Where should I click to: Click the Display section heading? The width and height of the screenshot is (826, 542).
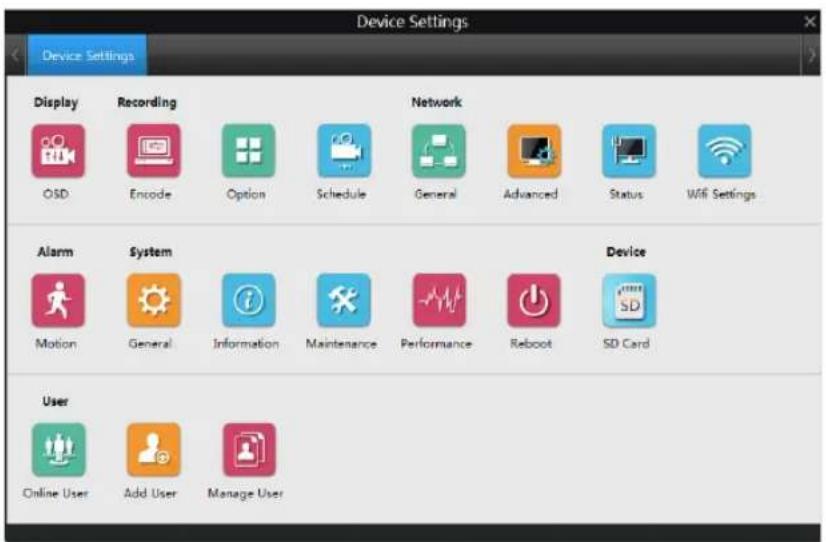(x=55, y=102)
